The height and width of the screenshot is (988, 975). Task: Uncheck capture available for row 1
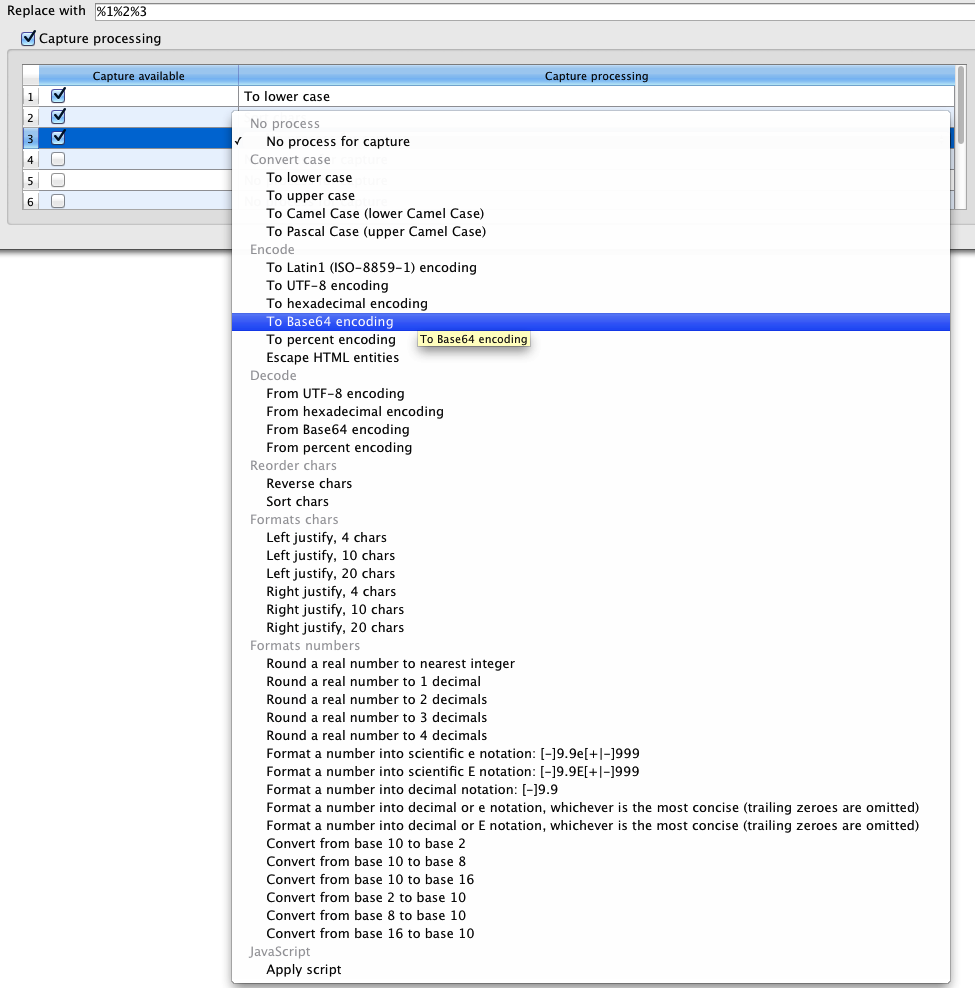pyautogui.click(x=58, y=96)
